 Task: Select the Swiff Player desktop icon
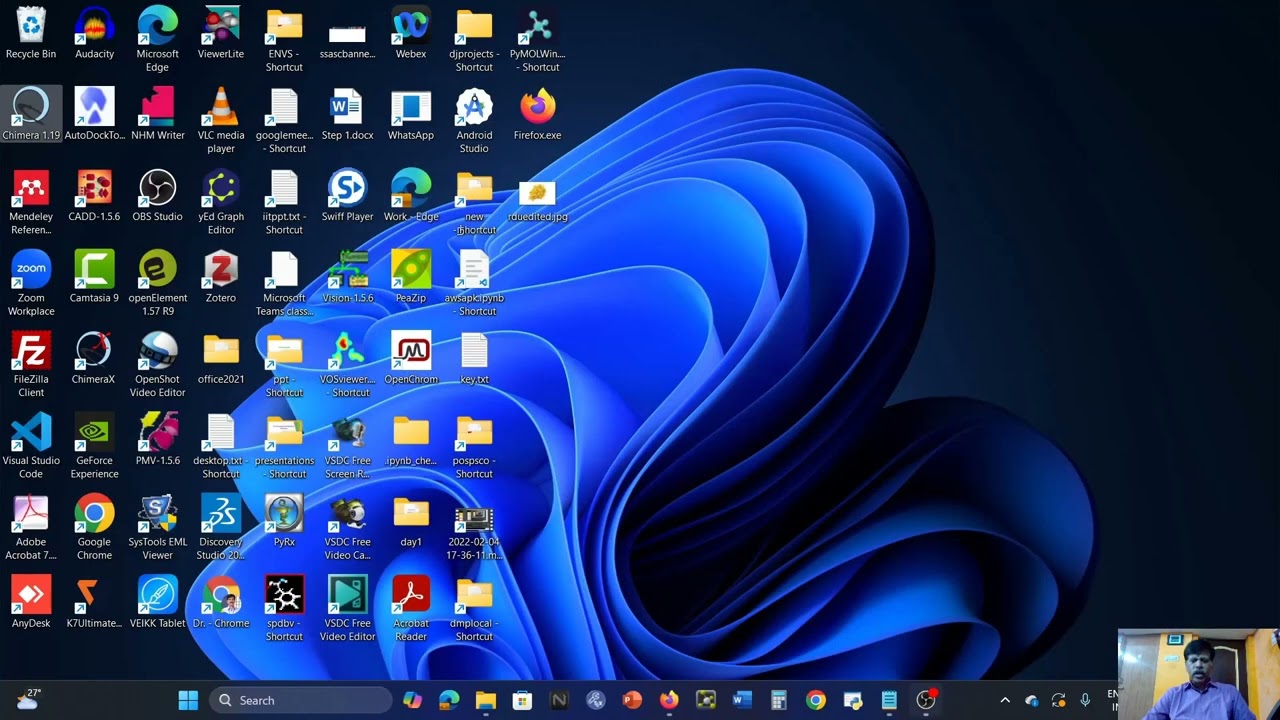pos(347,196)
